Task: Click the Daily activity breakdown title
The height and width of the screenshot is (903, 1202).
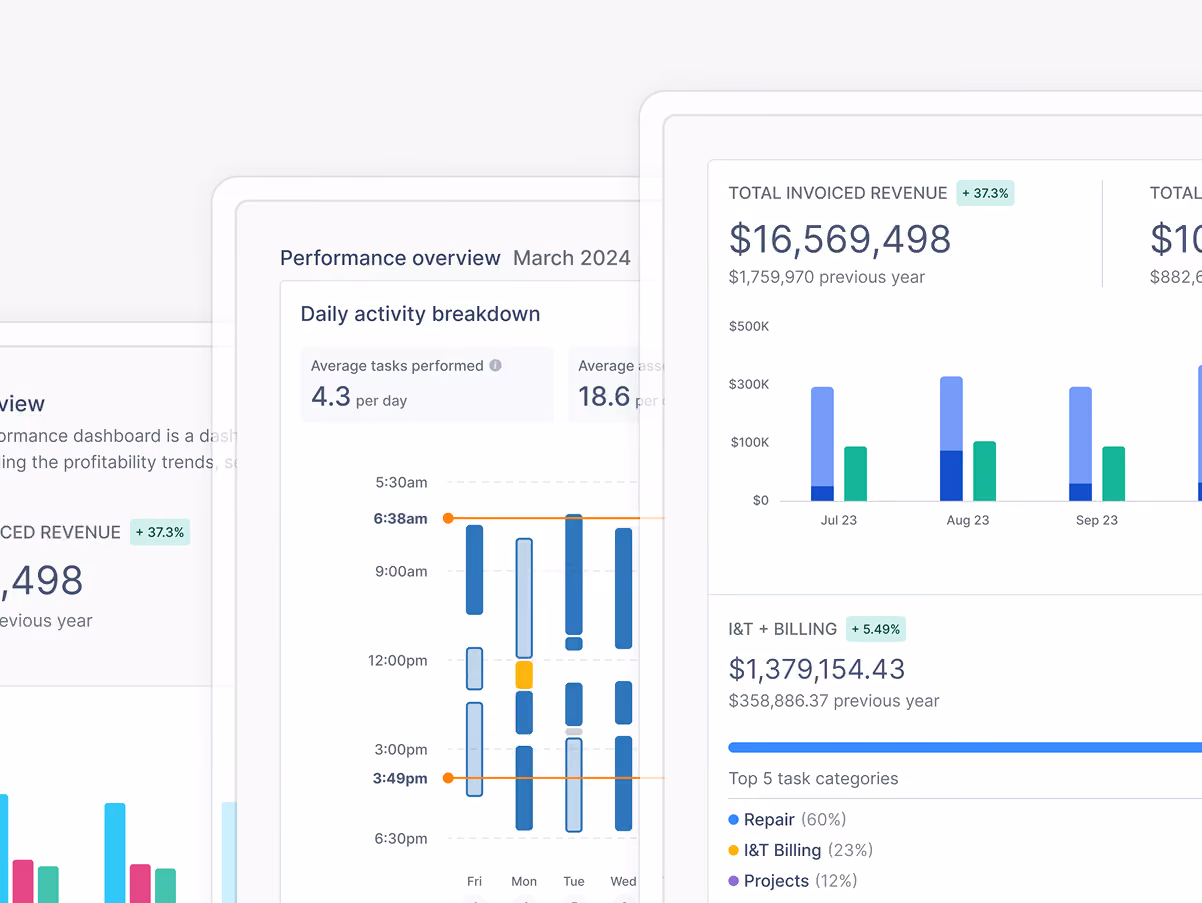Action: tap(420, 314)
